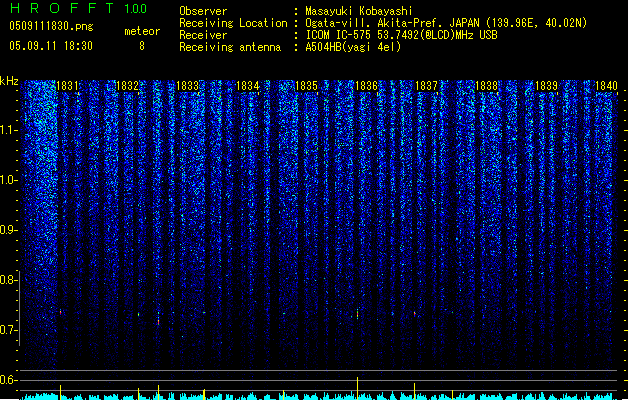The width and height of the screenshot is (629, 400).
Task: Click the 1839 time label
Action: 546,86
